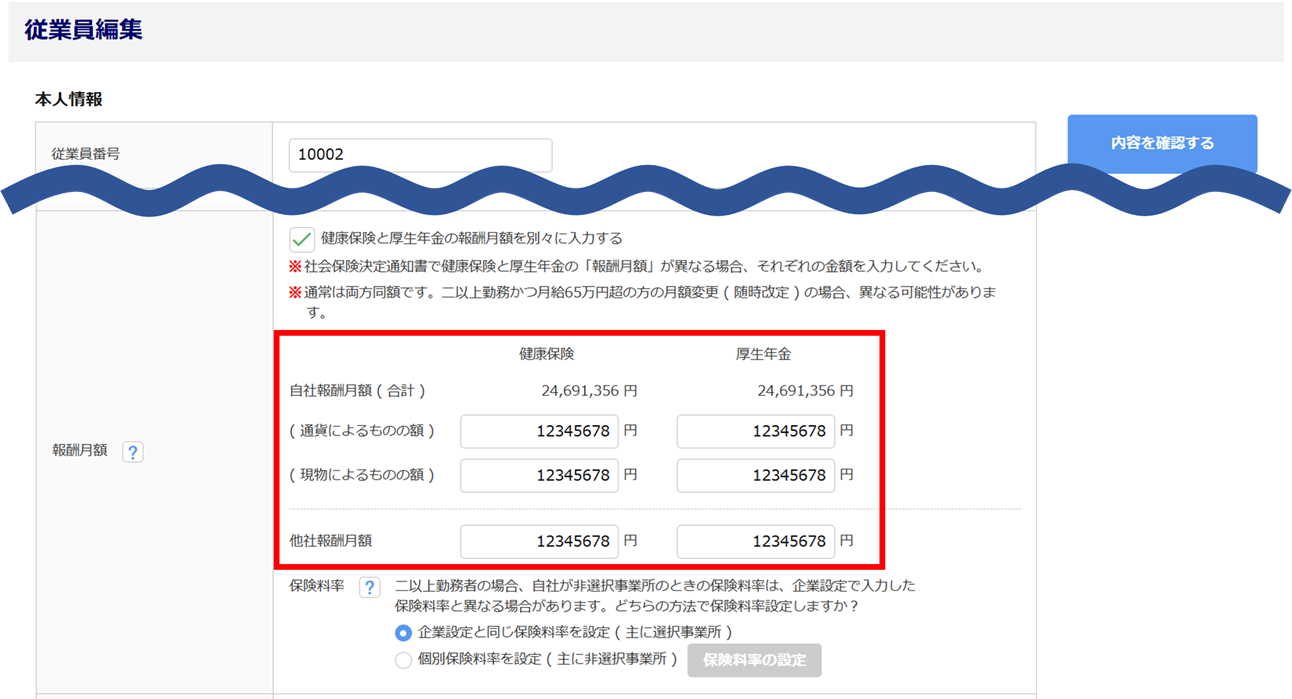Screen dimensions: 1292x699
Task: Select 企業設定と同じ保険料率を設定 radio option
Action: (403, 633)
